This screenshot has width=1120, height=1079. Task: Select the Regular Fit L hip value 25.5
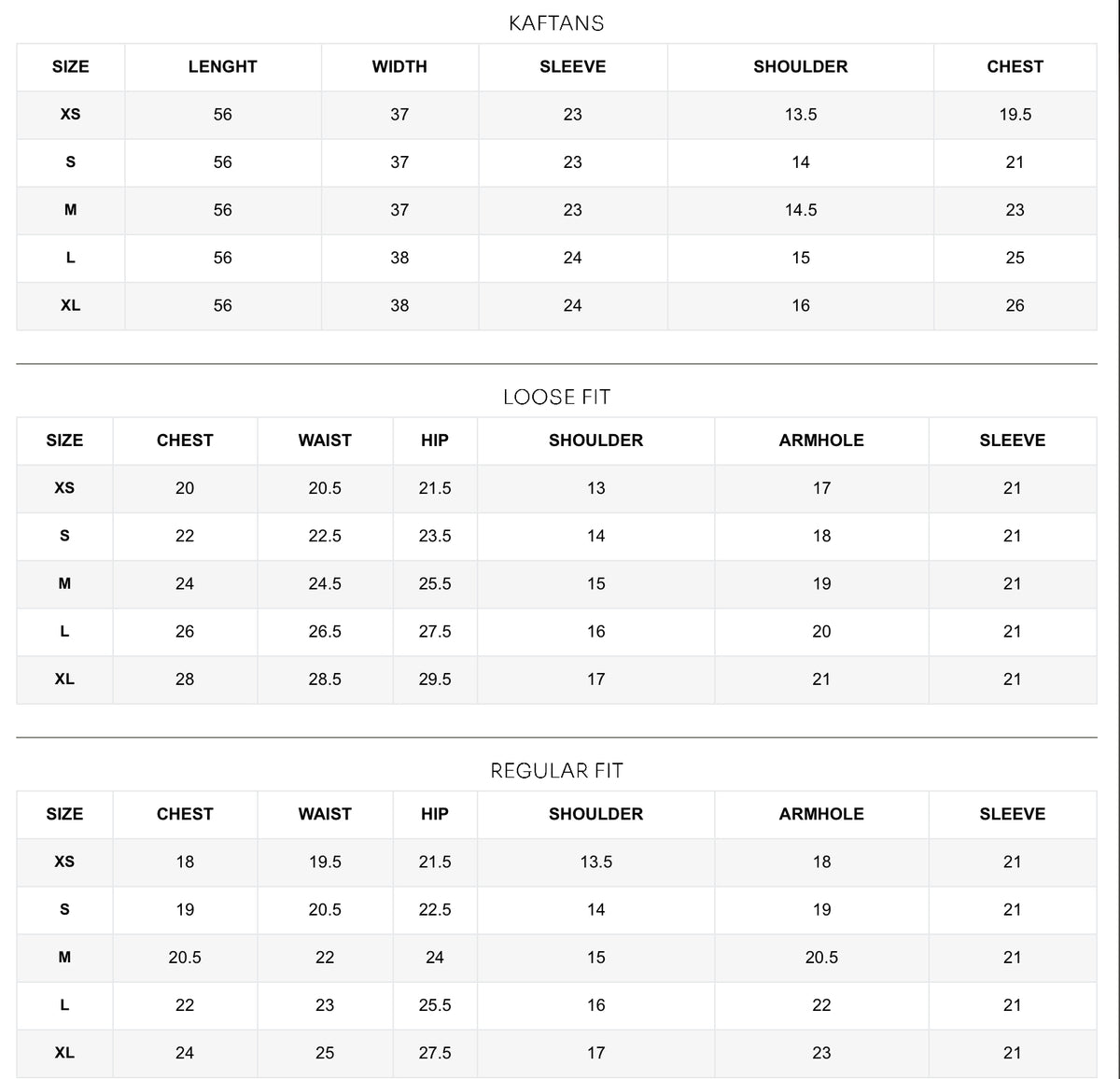point(435,1004)
